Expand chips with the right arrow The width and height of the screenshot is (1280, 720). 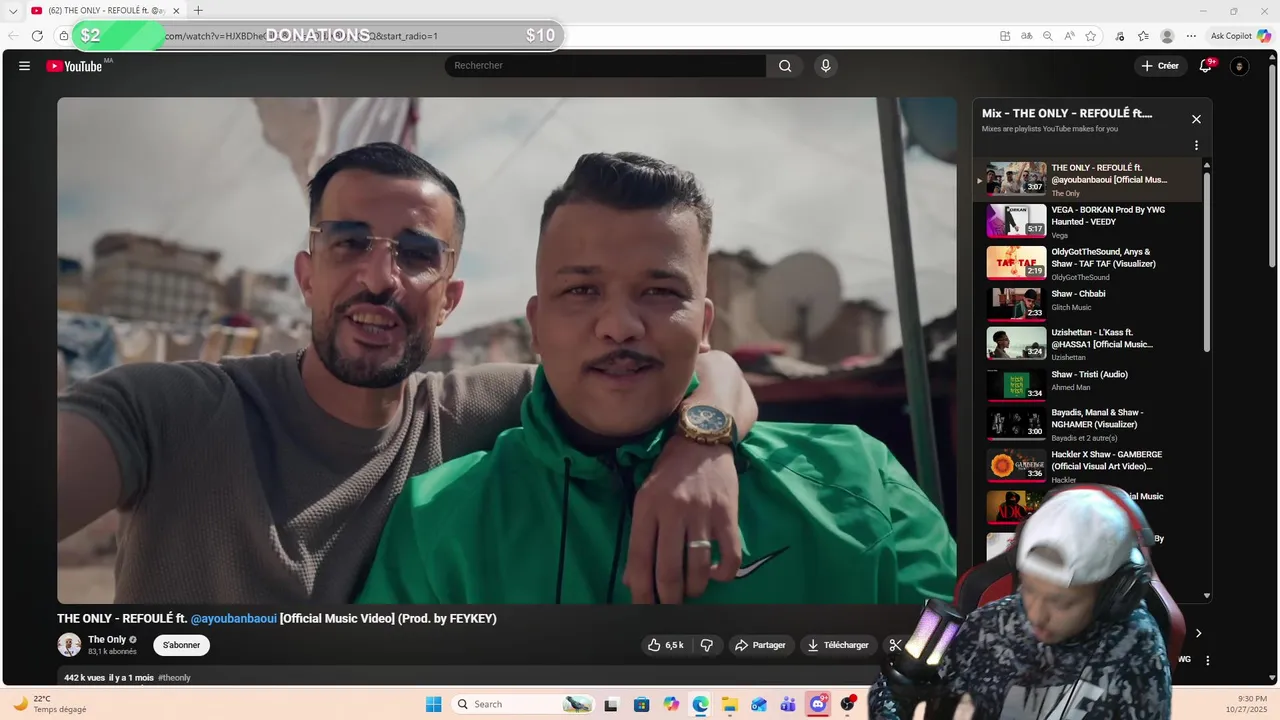1198,633
